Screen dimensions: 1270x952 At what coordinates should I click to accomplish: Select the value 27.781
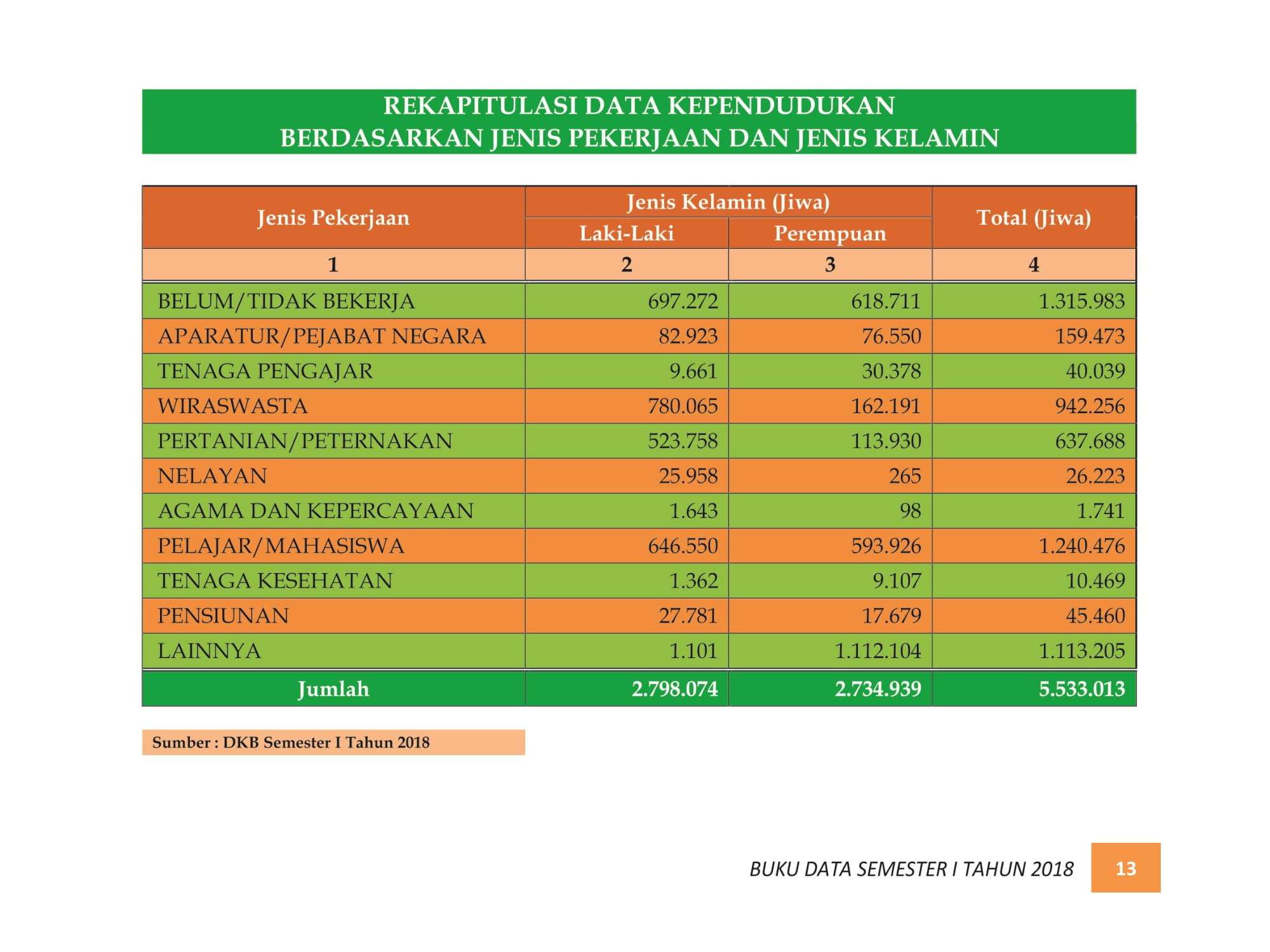click(x=688, y=616)
